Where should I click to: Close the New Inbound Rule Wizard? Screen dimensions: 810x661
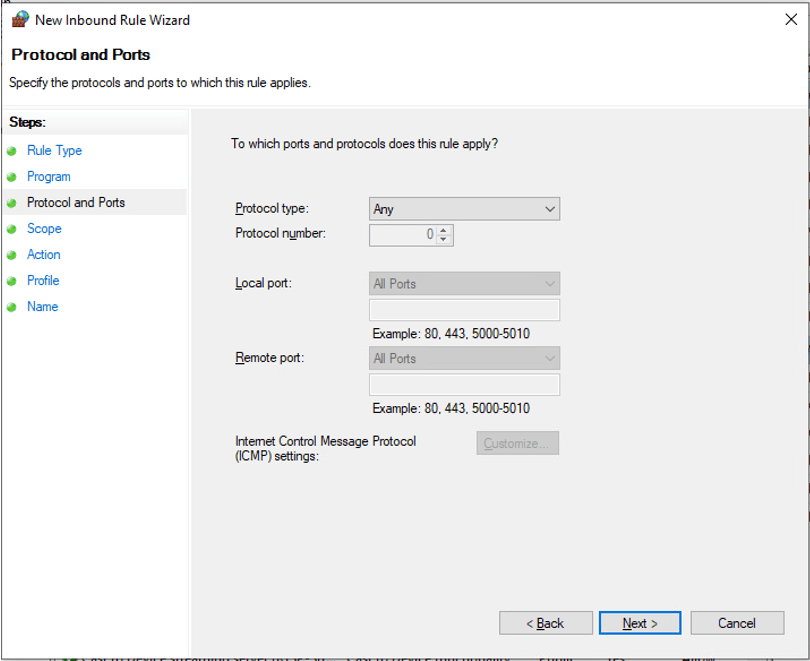(791, 20)
